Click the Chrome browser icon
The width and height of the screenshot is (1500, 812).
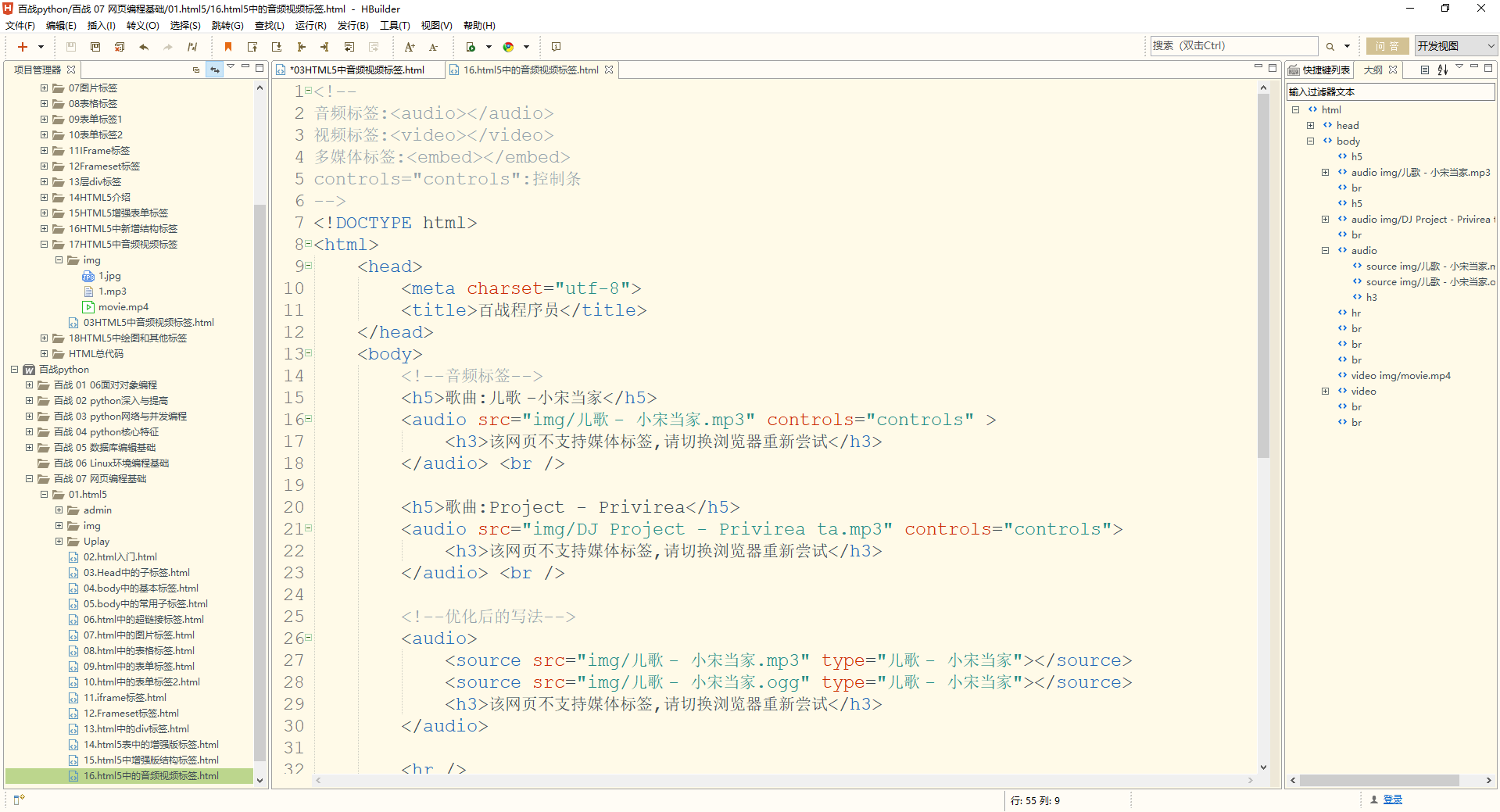pos(508,47)
